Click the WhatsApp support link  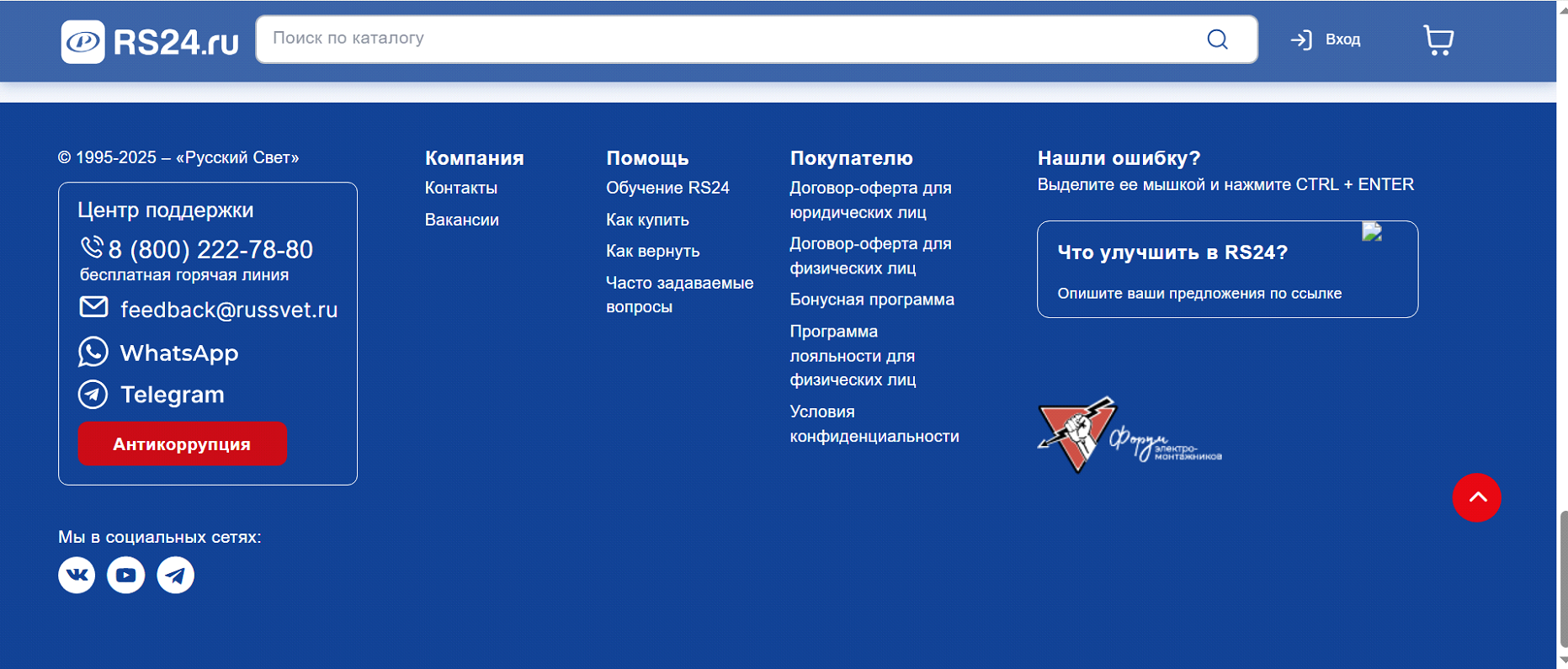(x=178, y=353)
